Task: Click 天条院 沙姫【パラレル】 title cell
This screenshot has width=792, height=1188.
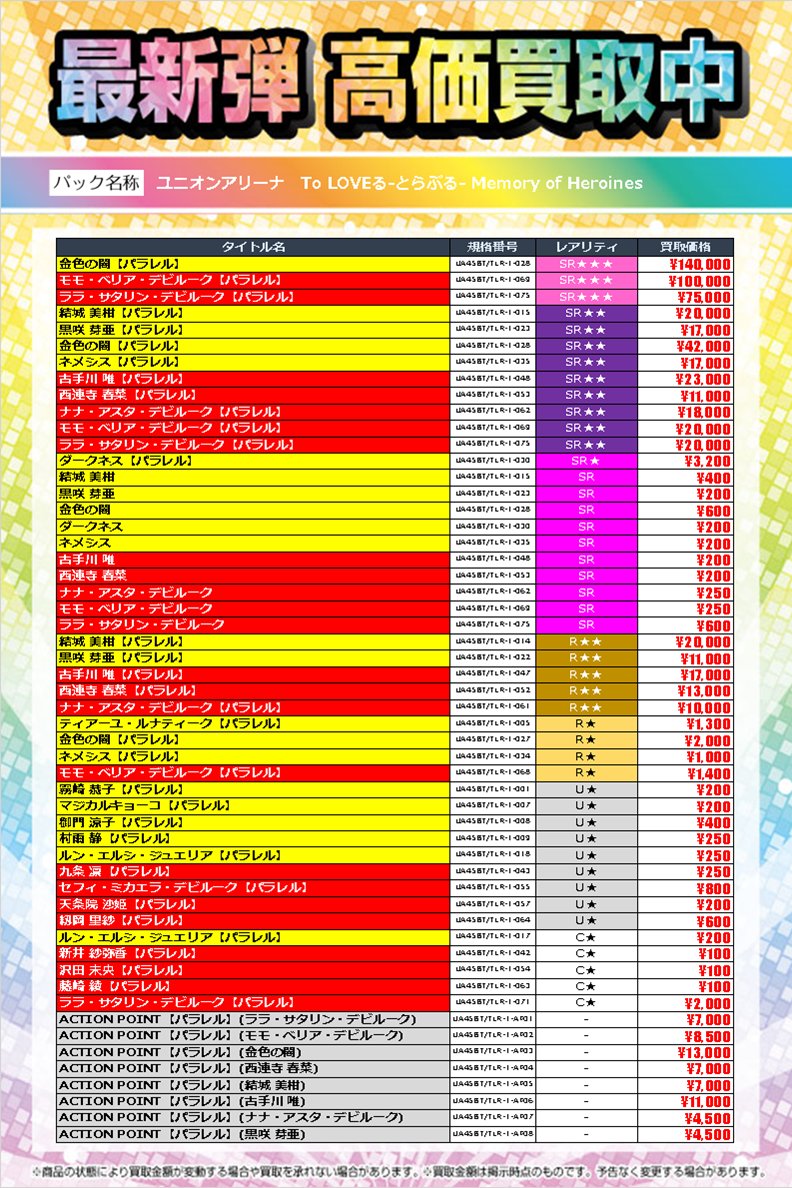Action: tap(253, 905)
